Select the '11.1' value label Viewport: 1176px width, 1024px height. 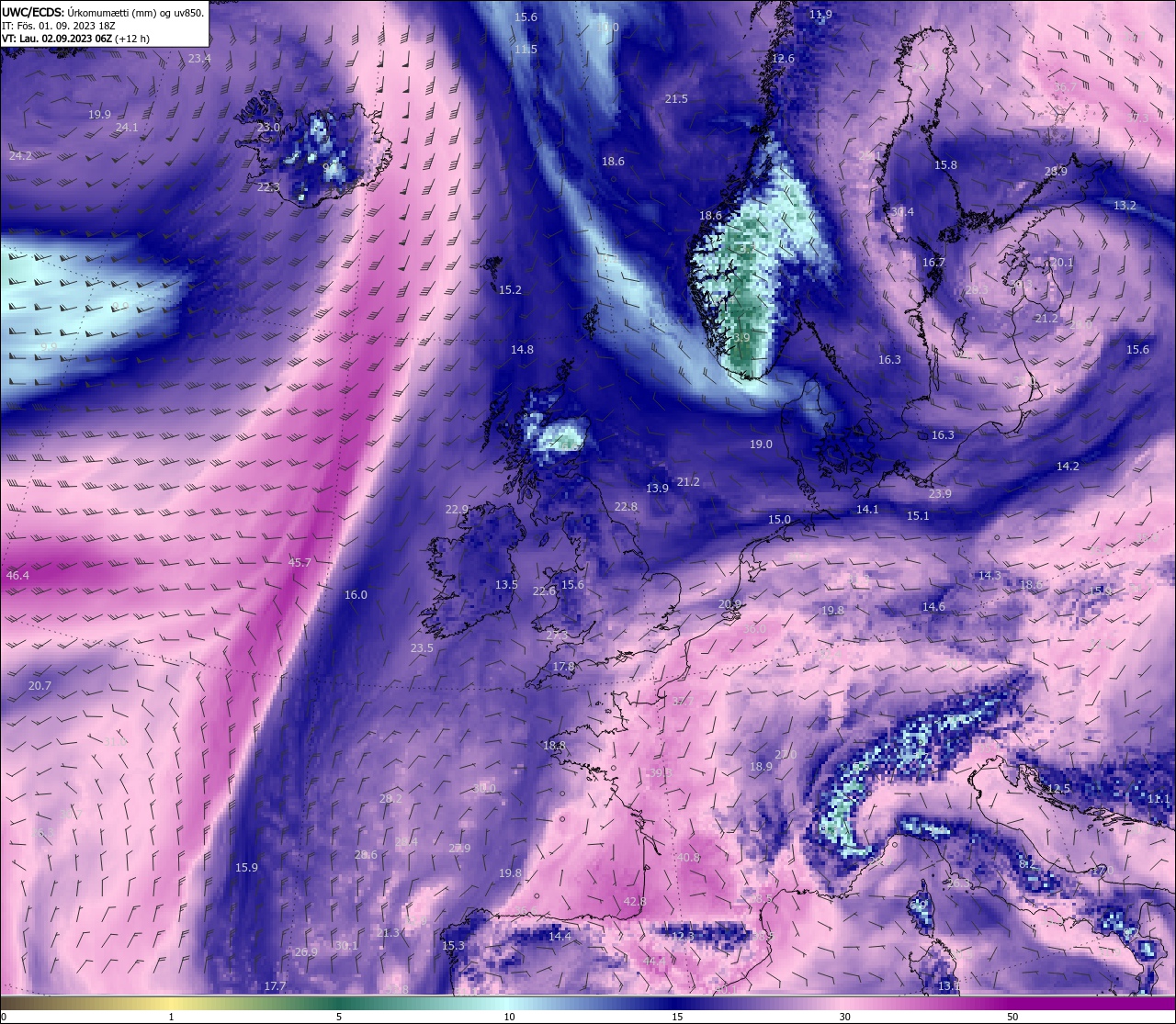(x=1159, y=799)
